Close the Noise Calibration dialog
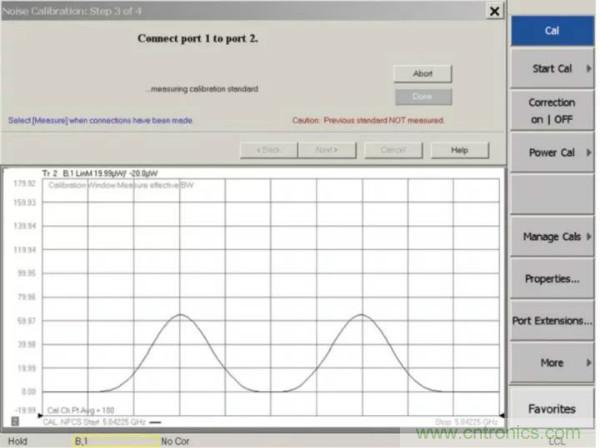Screen dimensions: 600x448 493,9
